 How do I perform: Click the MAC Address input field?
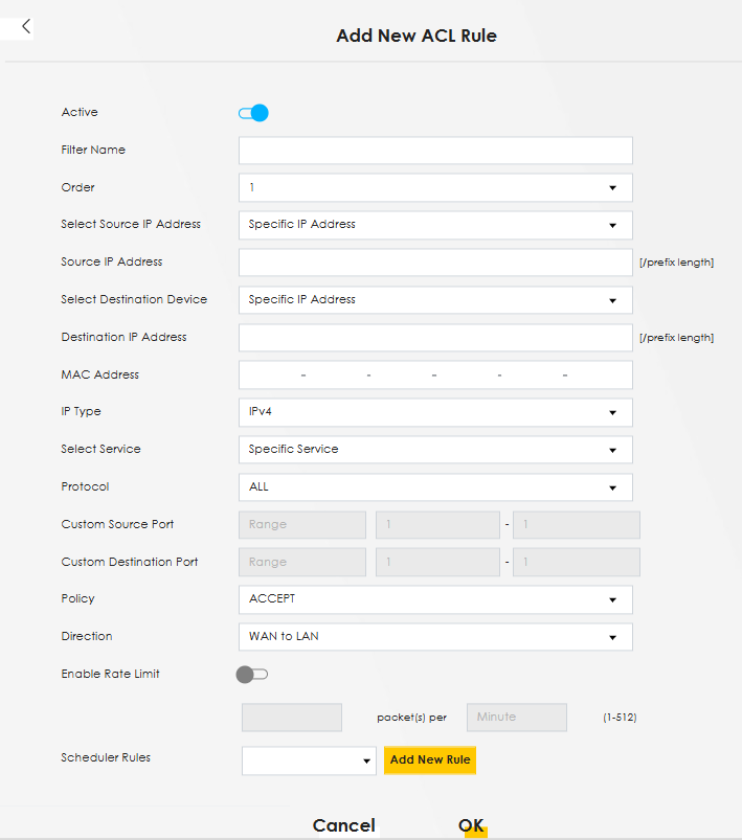[435, 375]
